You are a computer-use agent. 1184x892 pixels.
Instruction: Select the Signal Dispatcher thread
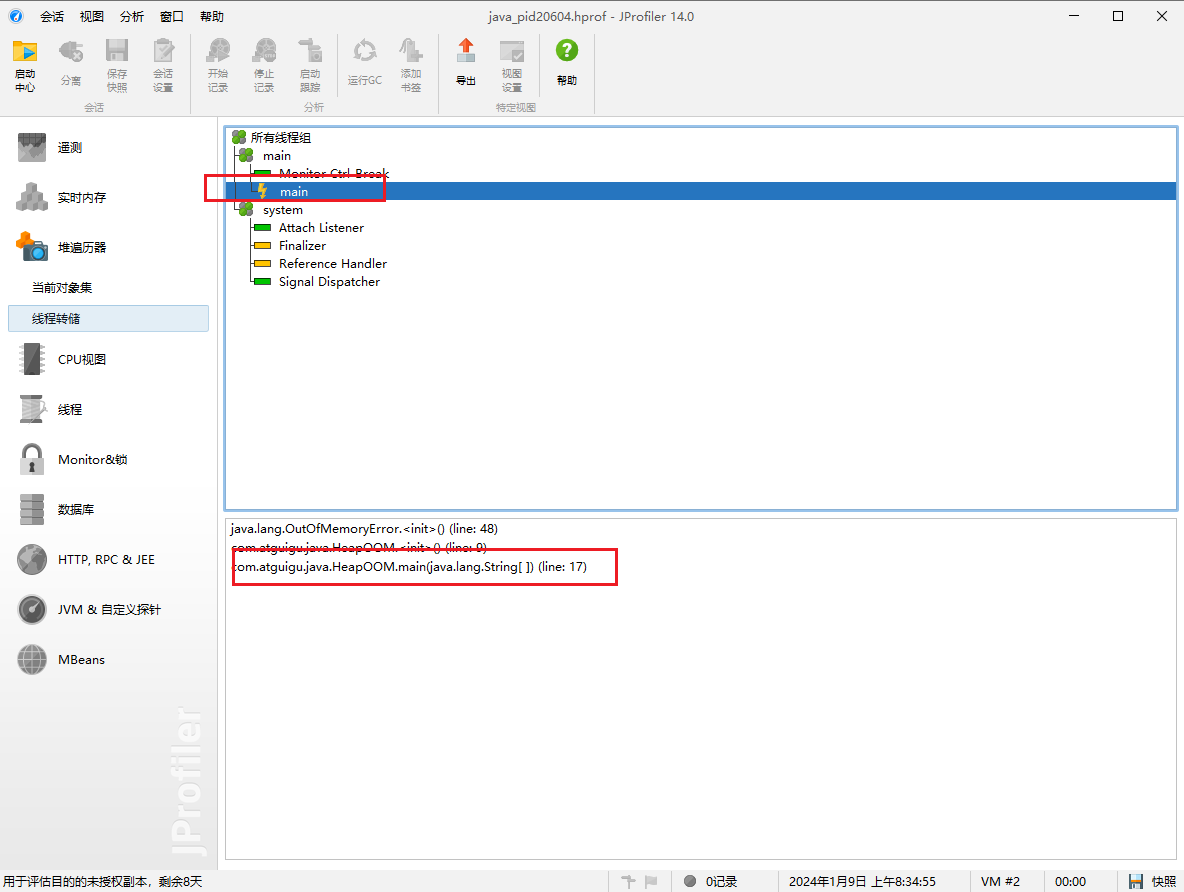[x=329, y=282]
